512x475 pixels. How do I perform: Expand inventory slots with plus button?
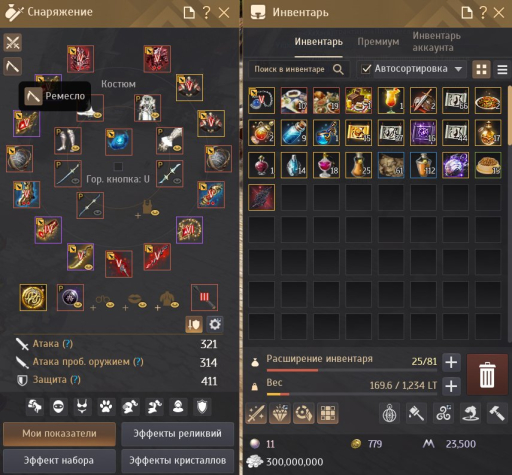click(451, 362)
